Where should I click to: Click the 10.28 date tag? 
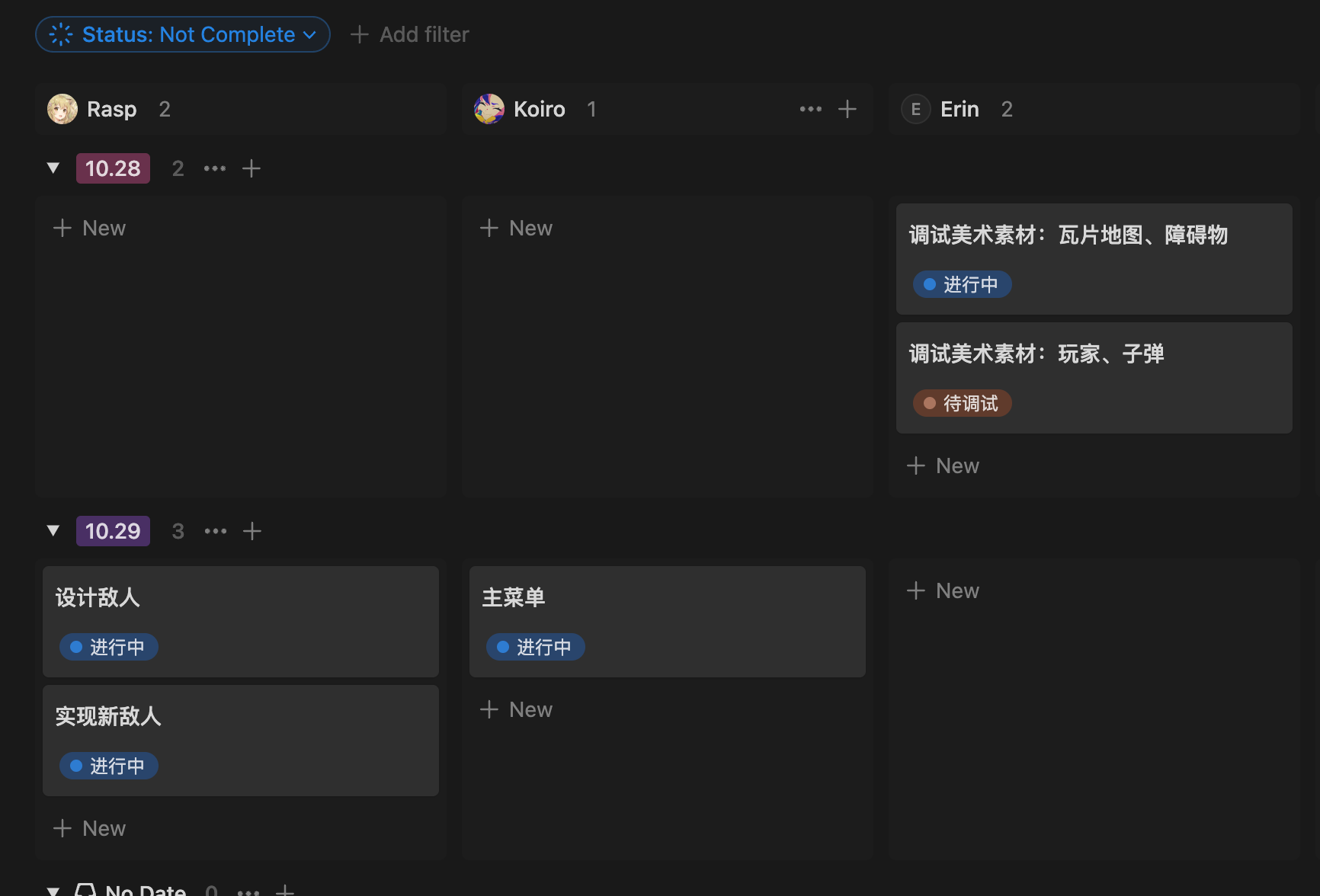(x=113, y=168)
